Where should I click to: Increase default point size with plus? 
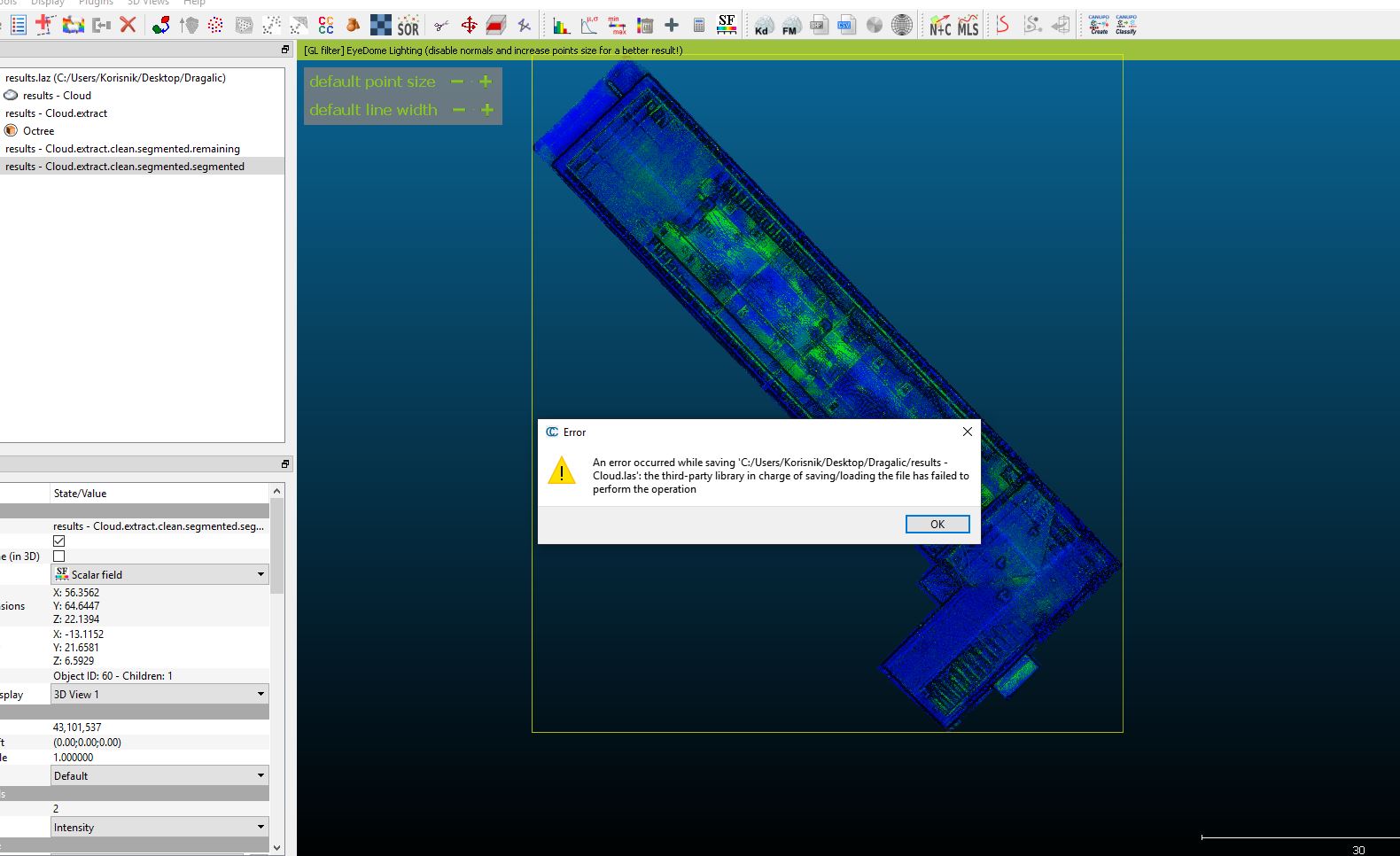486,82
